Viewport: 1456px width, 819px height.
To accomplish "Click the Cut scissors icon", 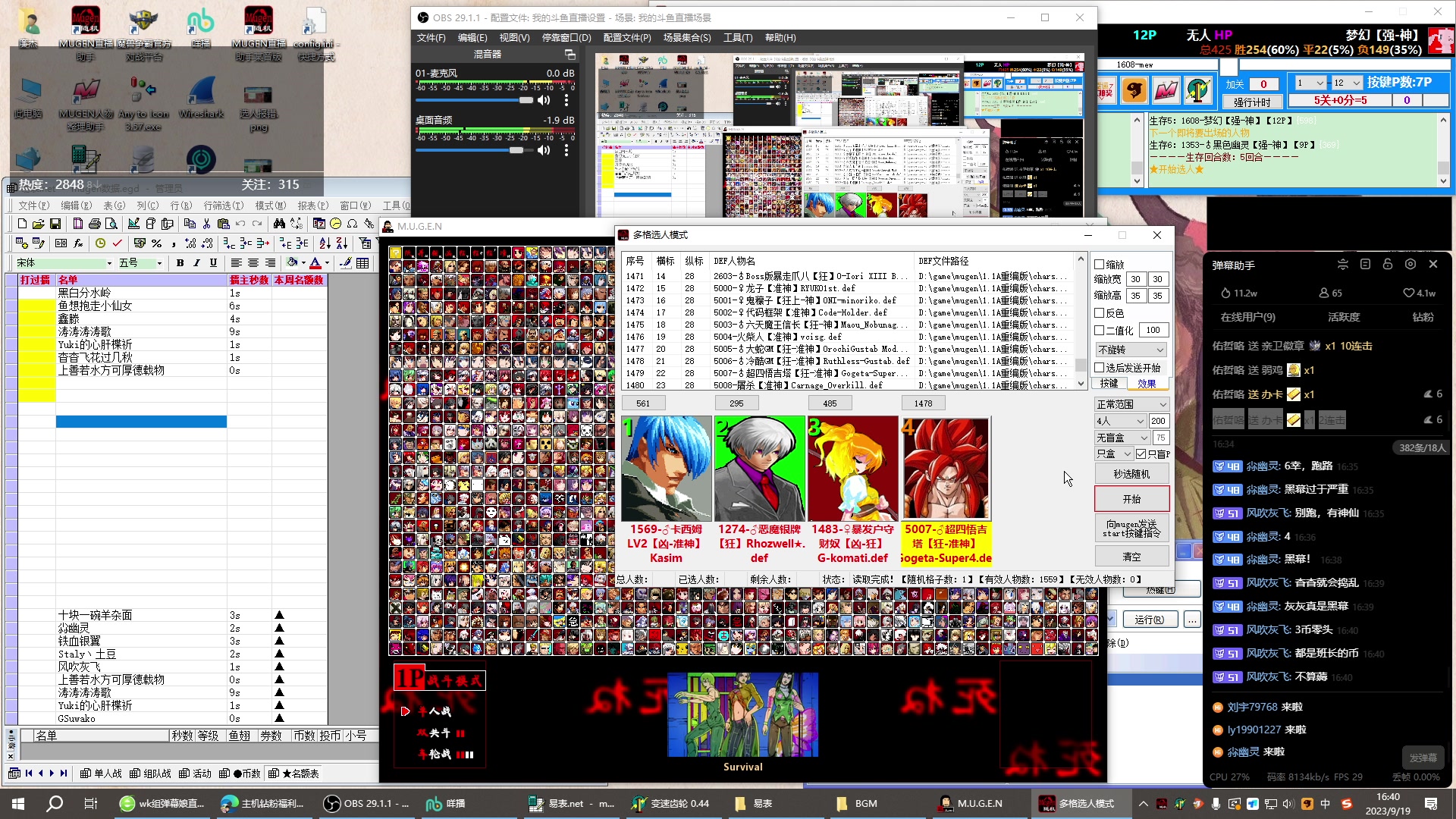I will pos(206,224).
